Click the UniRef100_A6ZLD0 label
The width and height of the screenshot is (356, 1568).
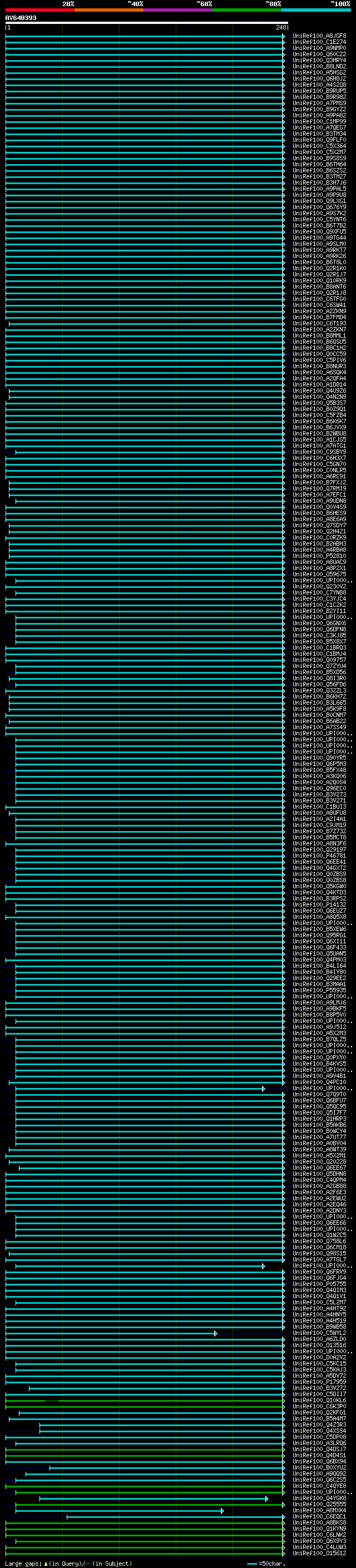319,1340
